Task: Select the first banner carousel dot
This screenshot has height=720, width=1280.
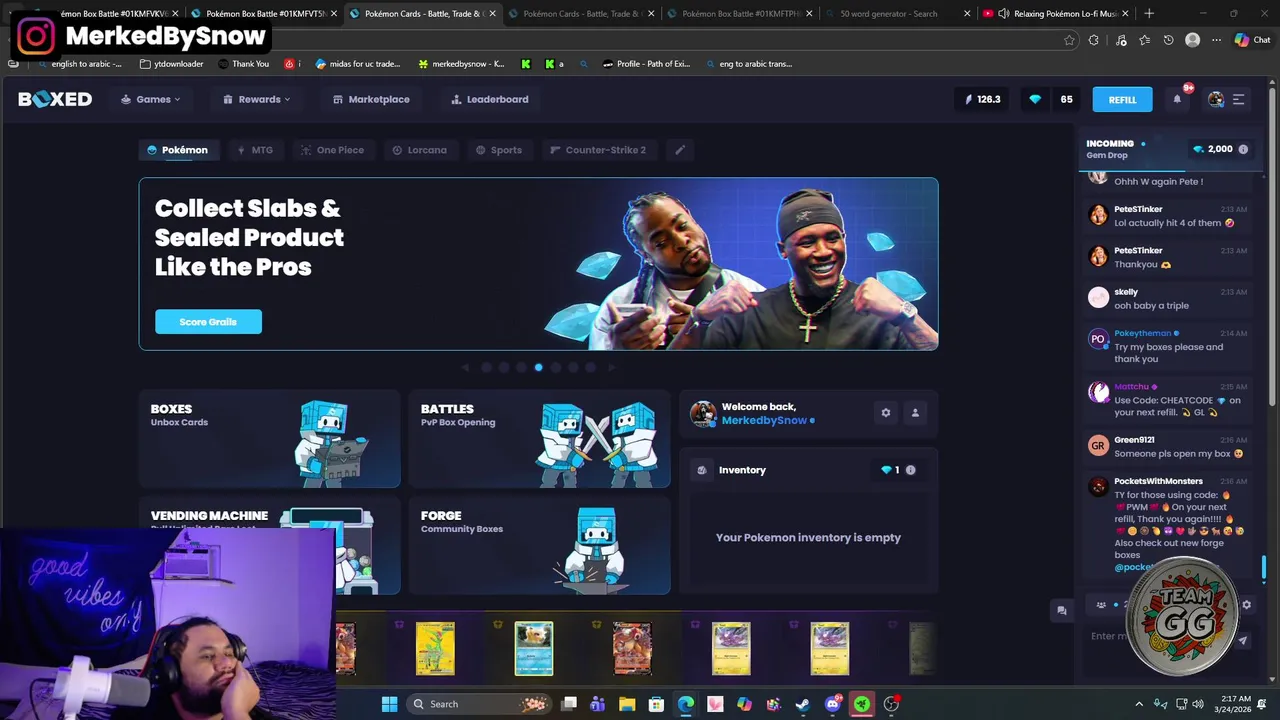Action: click(x=486, y=367)
